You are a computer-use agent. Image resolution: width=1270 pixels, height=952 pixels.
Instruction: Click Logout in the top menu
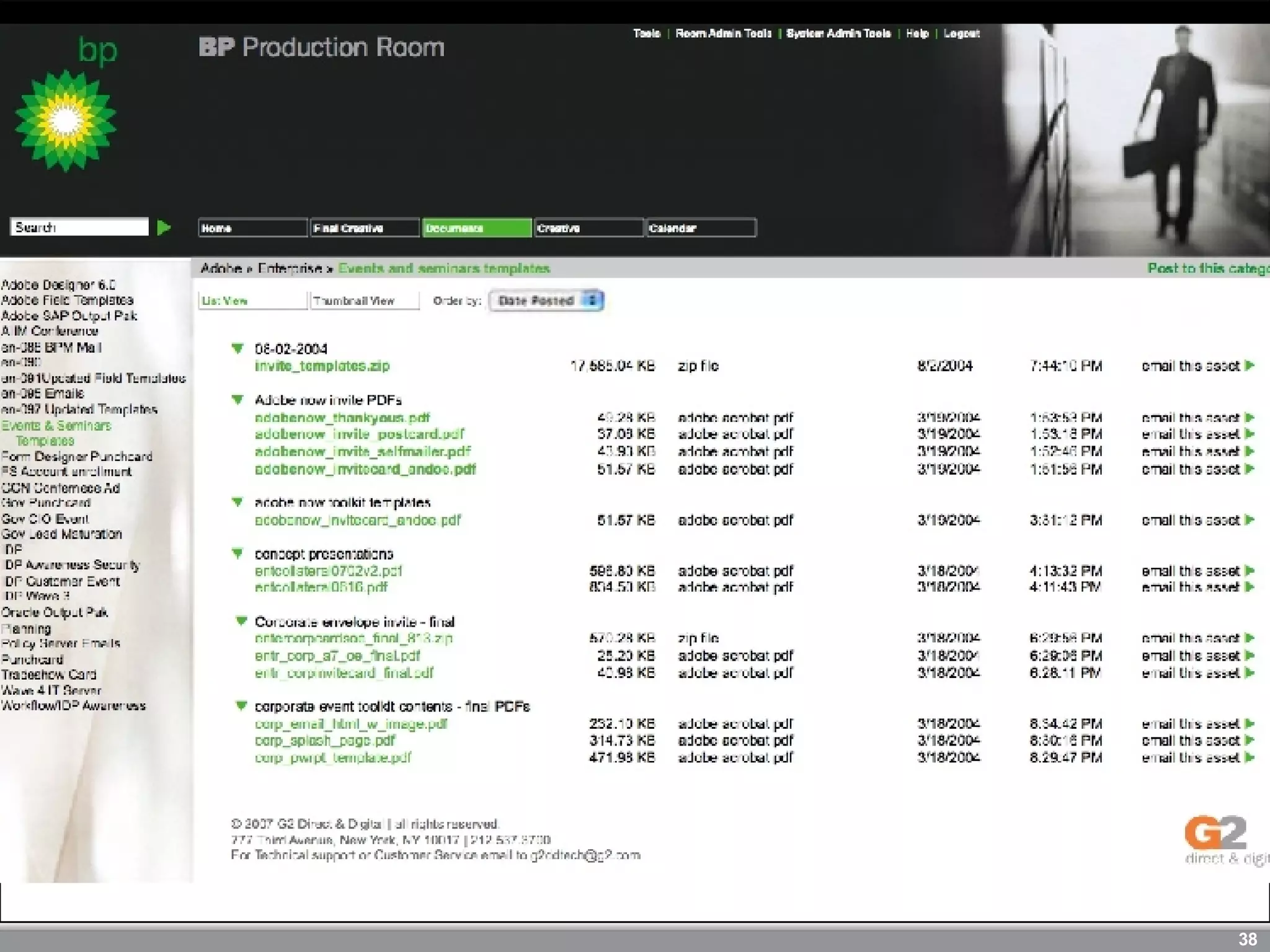[961, 33]
